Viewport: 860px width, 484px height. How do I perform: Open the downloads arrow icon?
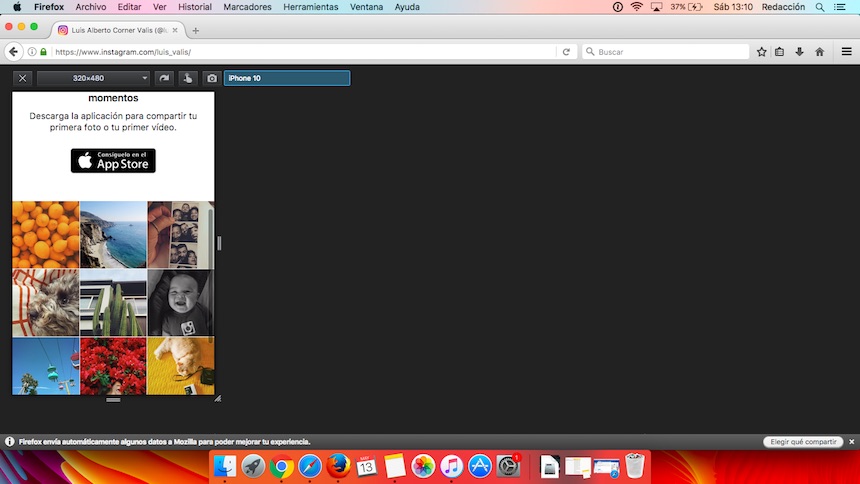tap(799, 52)
